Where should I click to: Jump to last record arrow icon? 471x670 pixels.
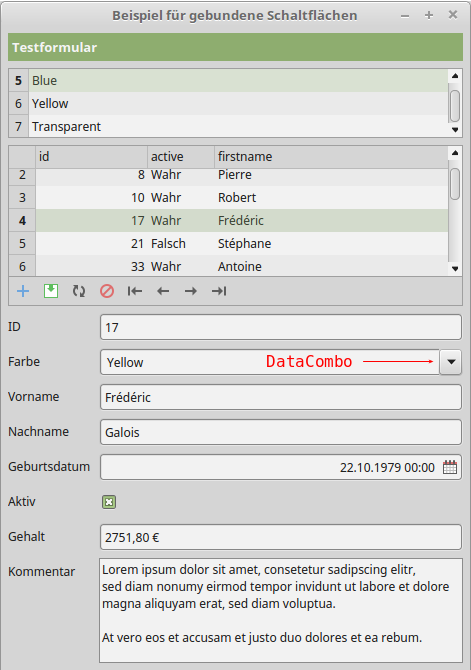point(219,291)
